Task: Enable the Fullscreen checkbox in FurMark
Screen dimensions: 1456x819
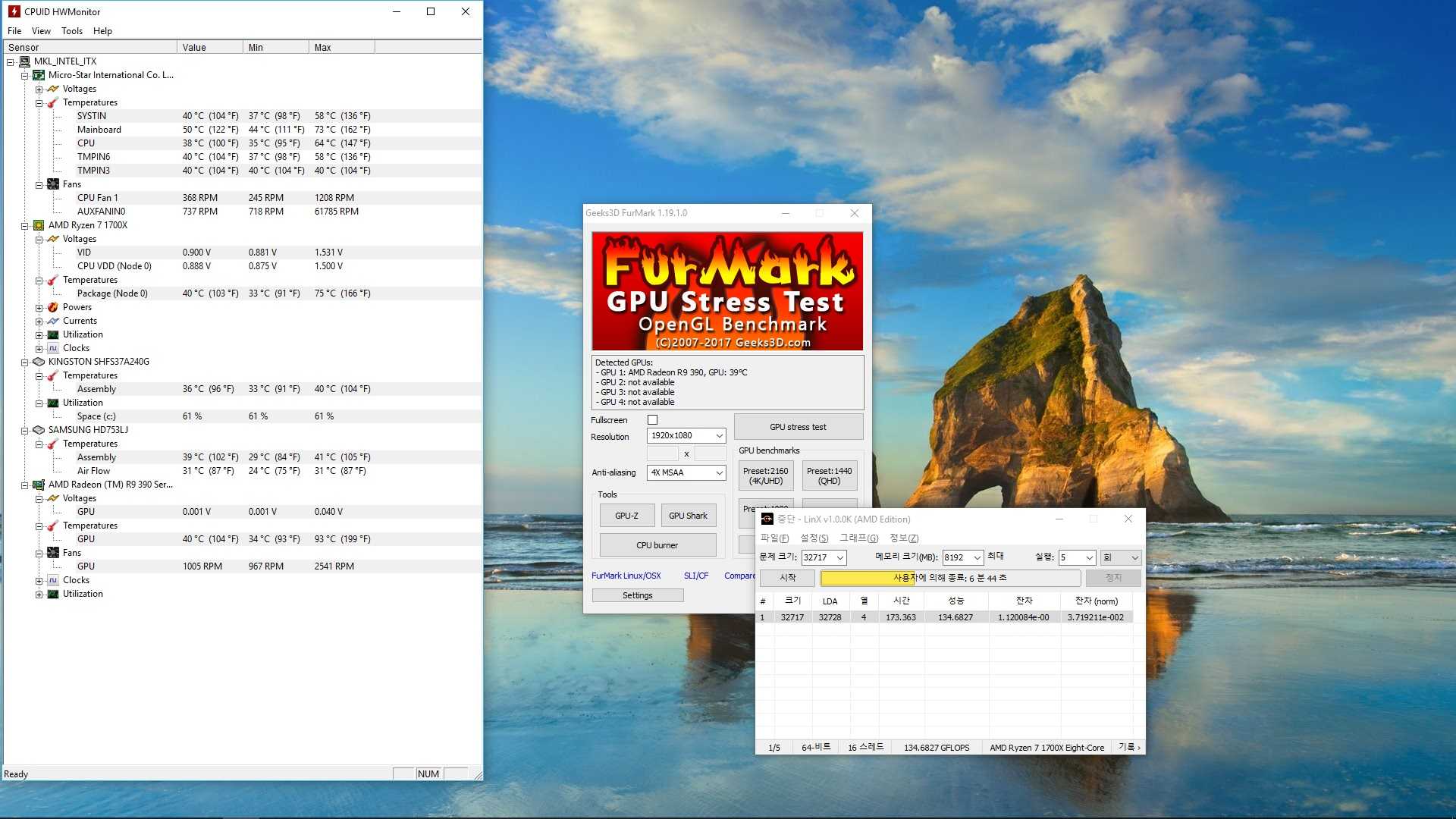Action: 652,420
